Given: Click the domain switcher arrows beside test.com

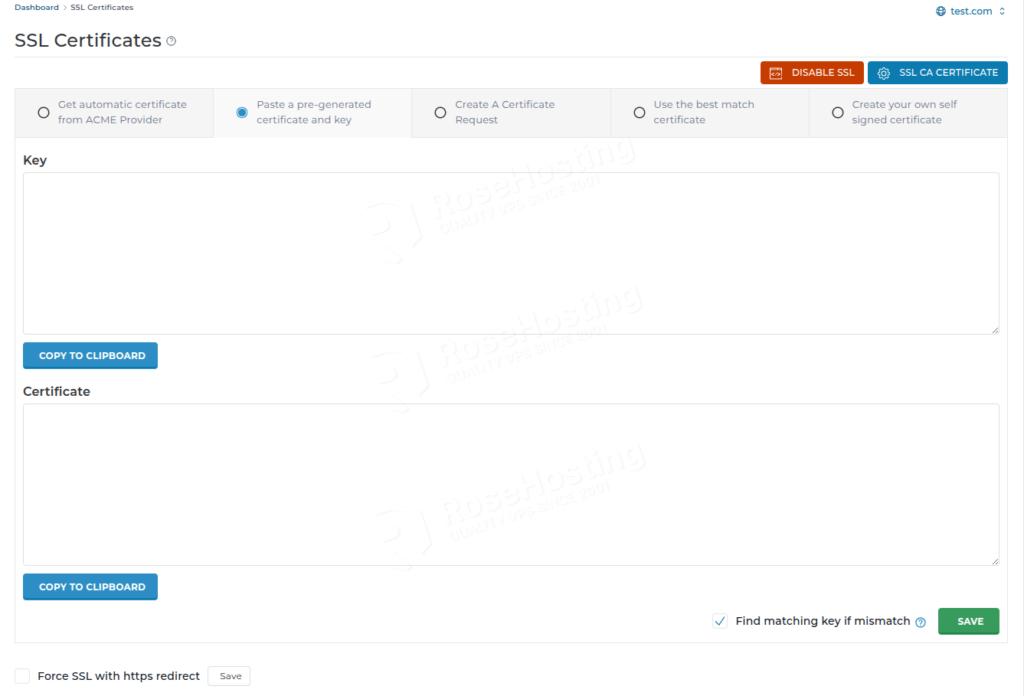Looking at the screenshot, I should 1002,11.
